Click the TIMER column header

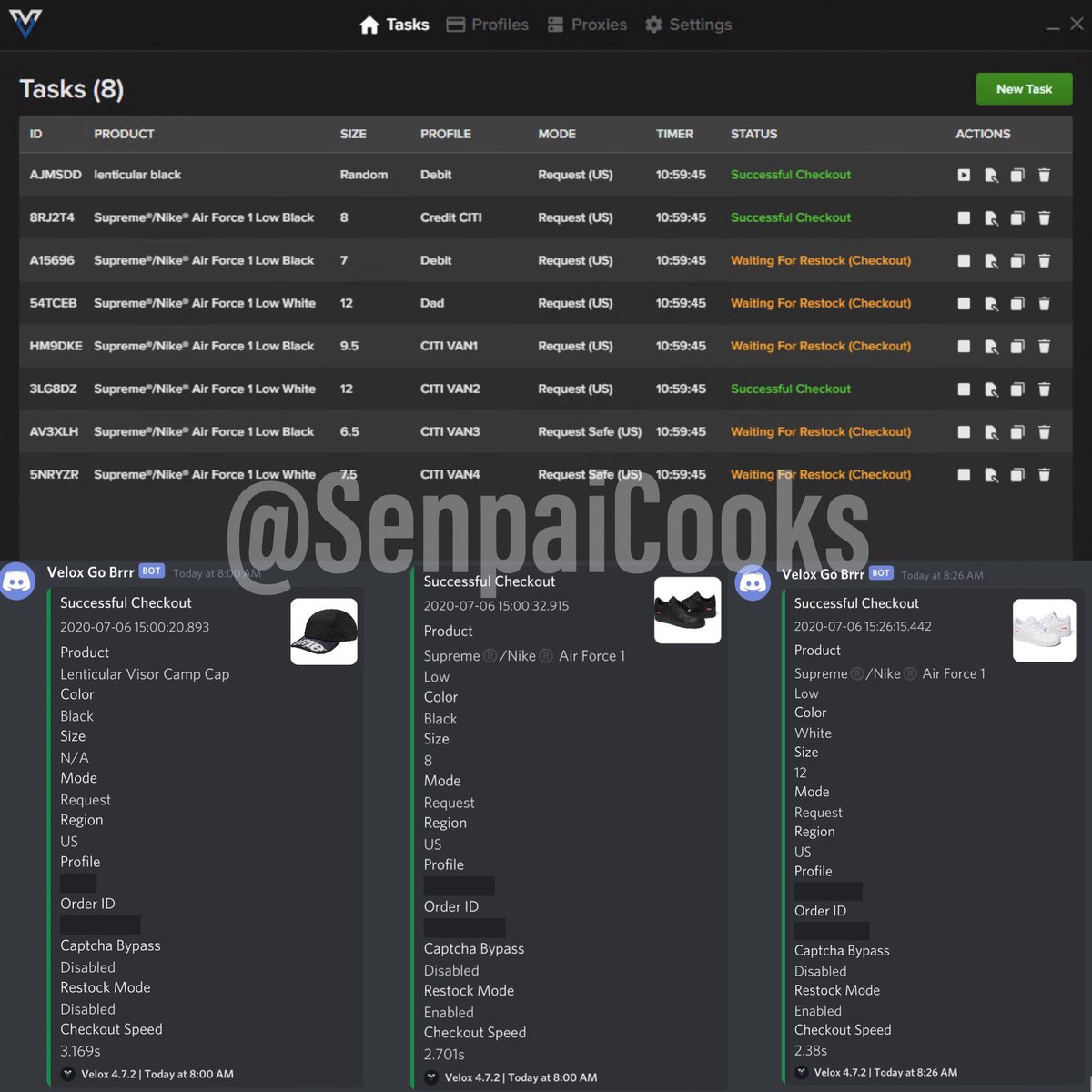(674, 134)
